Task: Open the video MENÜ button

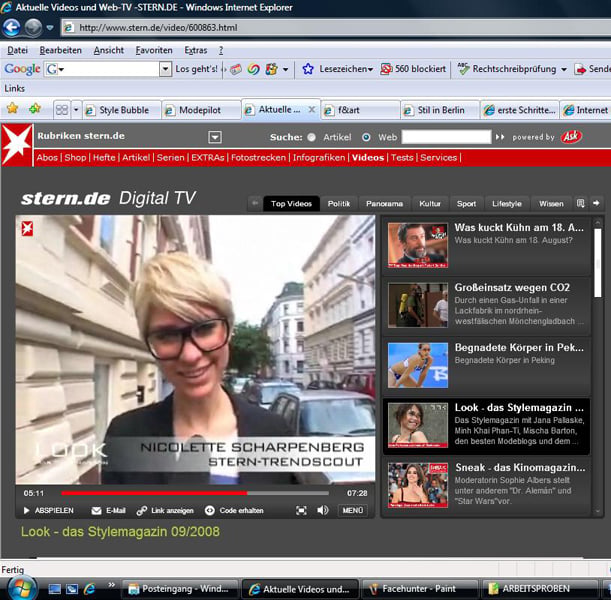Action: click(x=353, y=510)
